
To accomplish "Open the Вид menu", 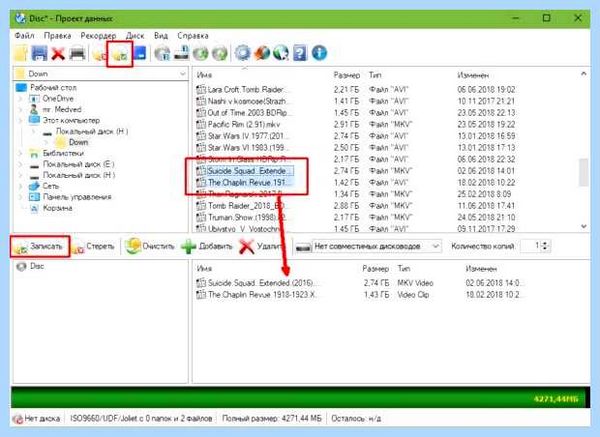I will click(x=161, y=36).
